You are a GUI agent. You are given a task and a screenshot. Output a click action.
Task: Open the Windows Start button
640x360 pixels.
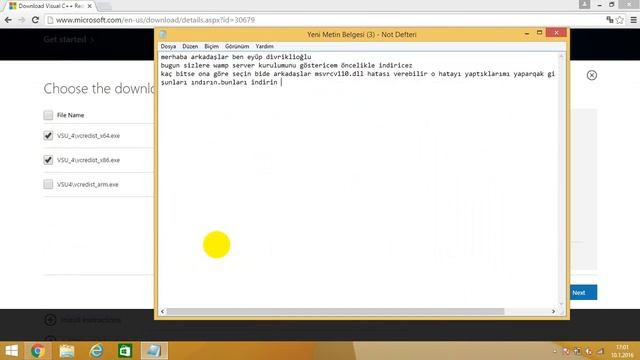[11, 351]
